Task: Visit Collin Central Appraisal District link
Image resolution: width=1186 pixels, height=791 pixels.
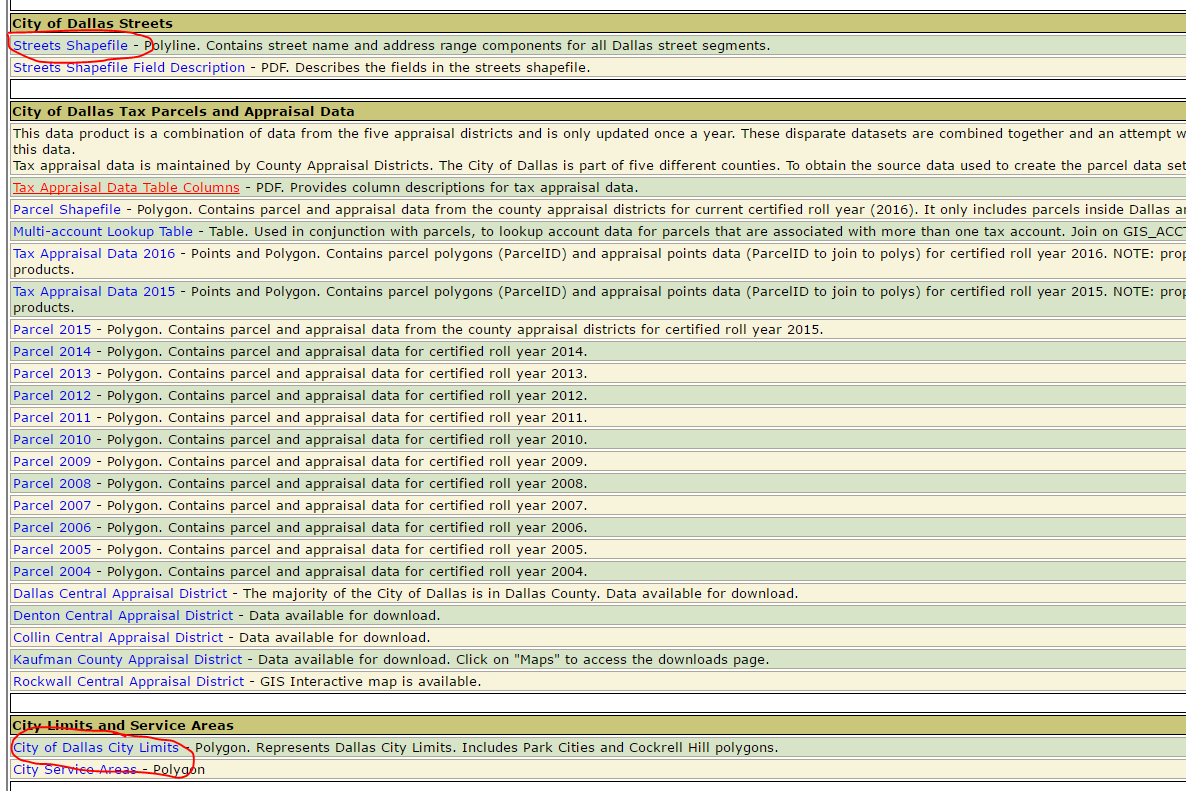Action: (118, 637)
